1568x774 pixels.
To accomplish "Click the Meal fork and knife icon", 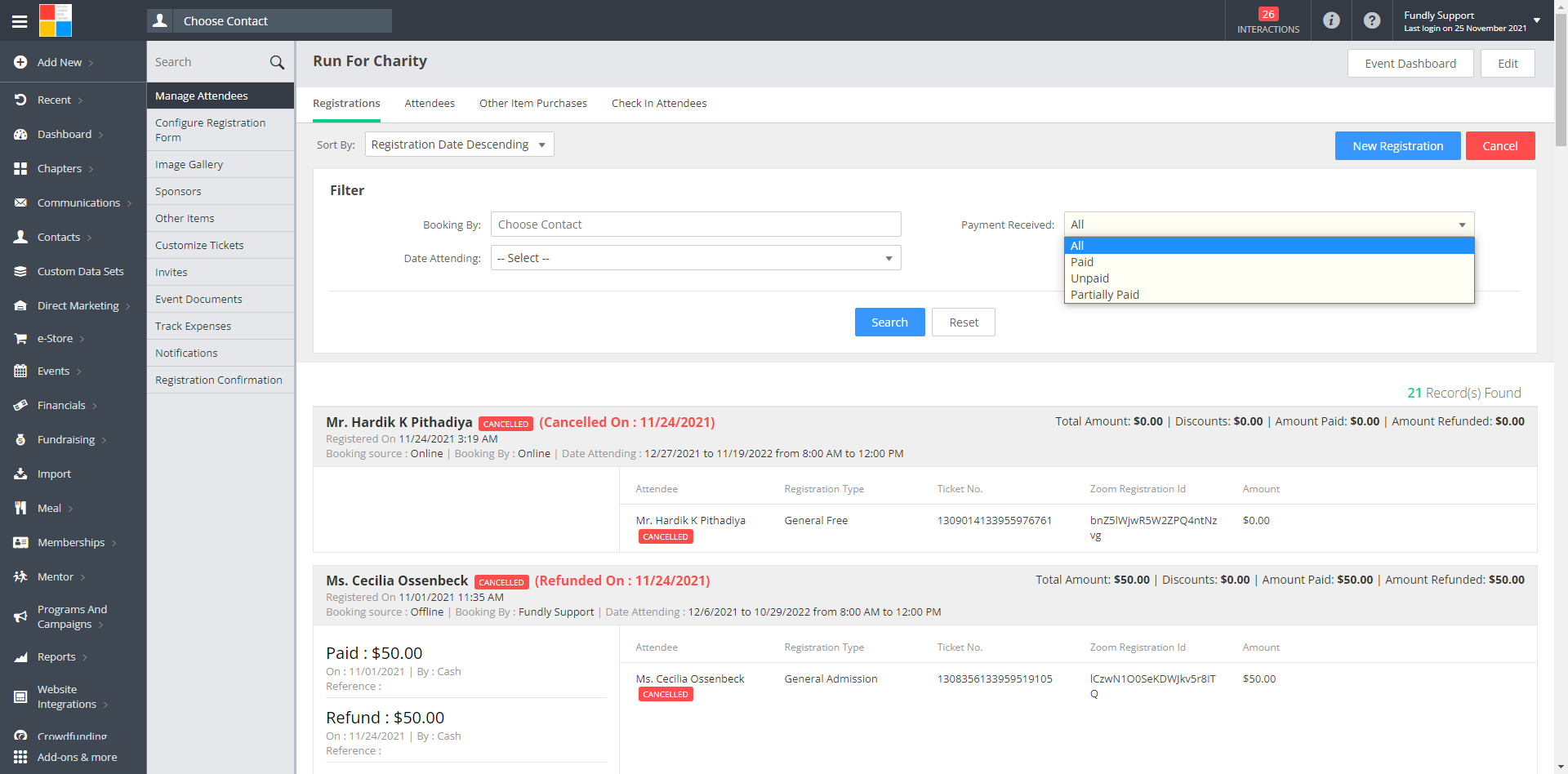I will 20,508.
